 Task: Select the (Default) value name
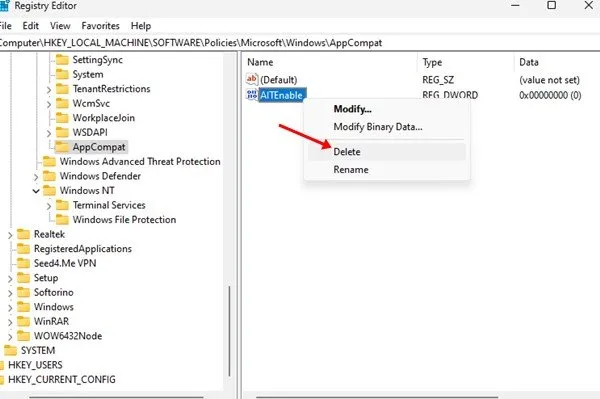pos(279,80)
